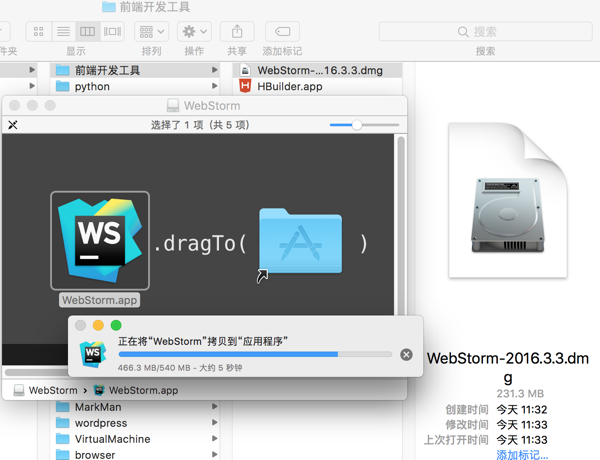The height and width of the screenshot is (460, 600).
Task: Open the action gear (操作) menu
Action: 194,31
